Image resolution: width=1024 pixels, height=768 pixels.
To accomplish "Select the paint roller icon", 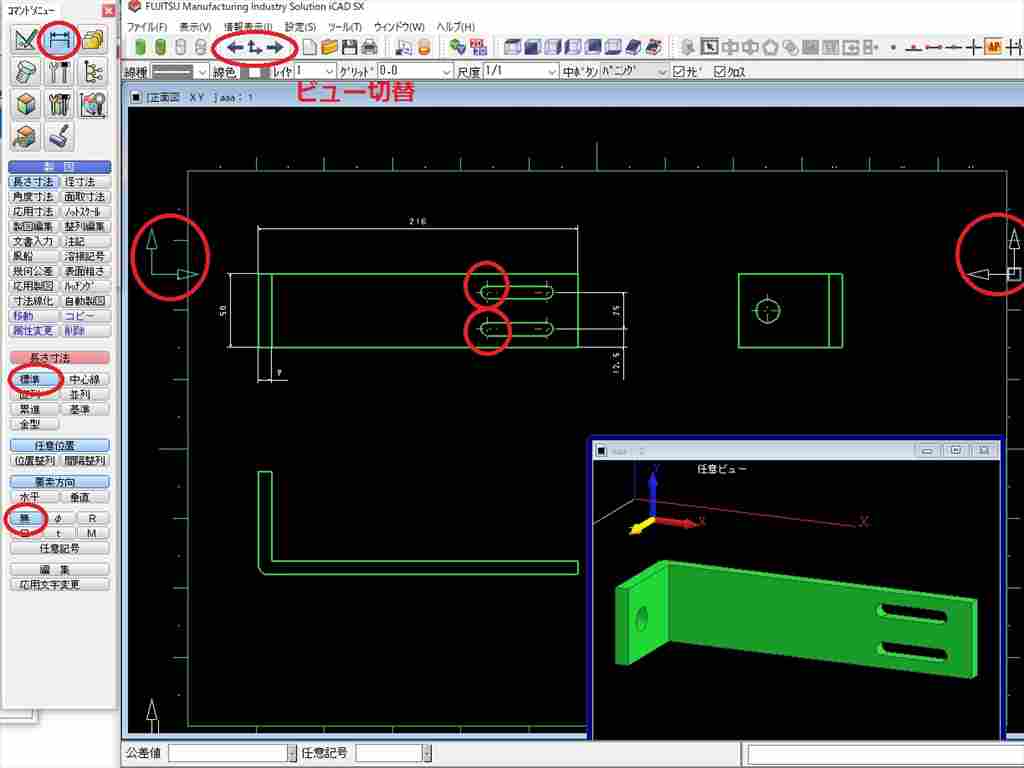I will tap(59, 136).
